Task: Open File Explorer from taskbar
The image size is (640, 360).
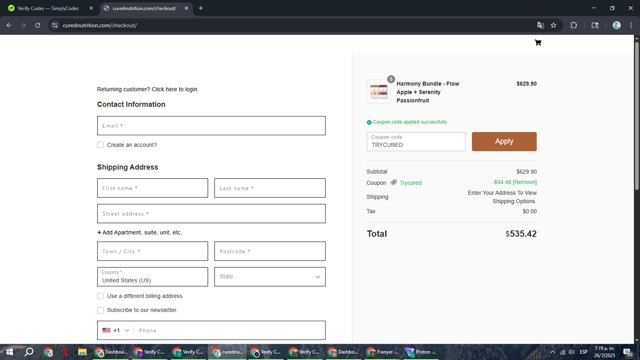Action: click(82, 352)
